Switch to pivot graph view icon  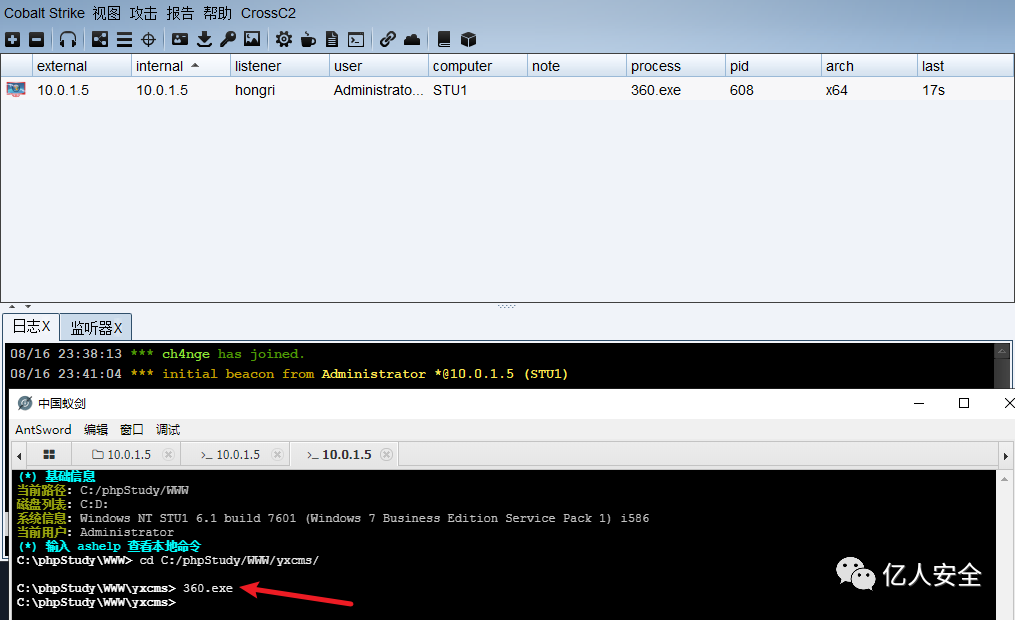(x=100, y=39)
